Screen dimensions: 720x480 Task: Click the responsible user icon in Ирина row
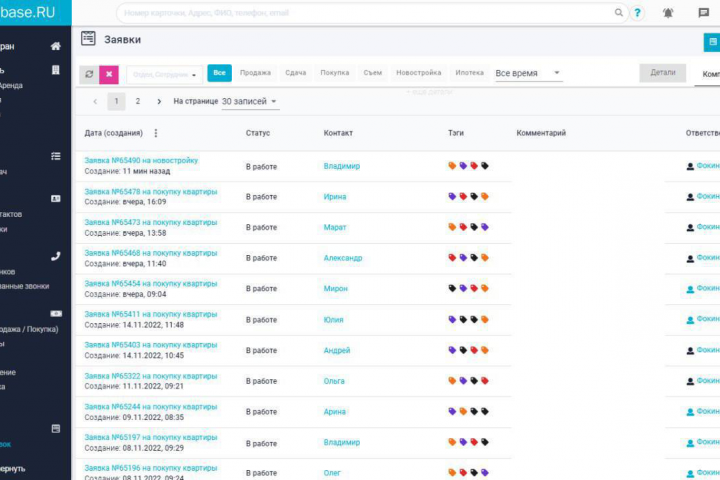(690, 197)
